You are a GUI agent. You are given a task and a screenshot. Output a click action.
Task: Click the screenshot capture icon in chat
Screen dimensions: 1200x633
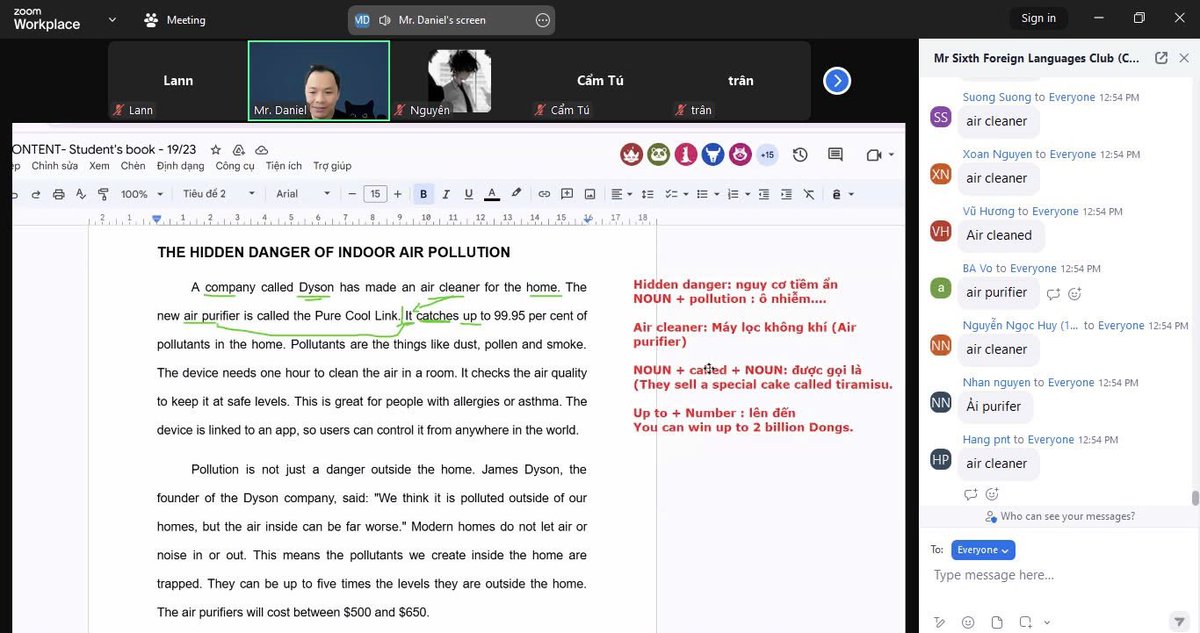click(1026, 622)
